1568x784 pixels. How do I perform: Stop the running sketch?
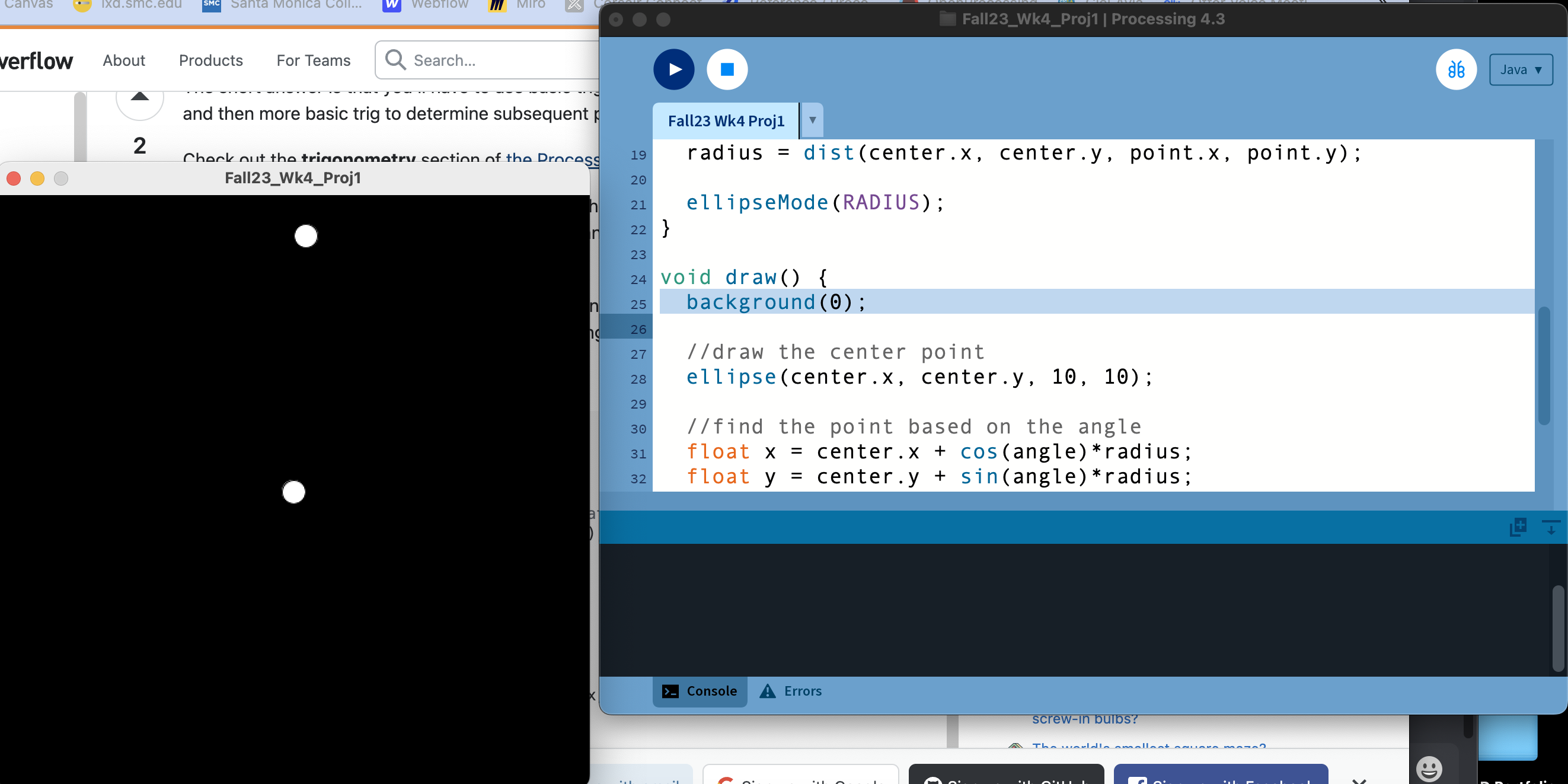727,69
